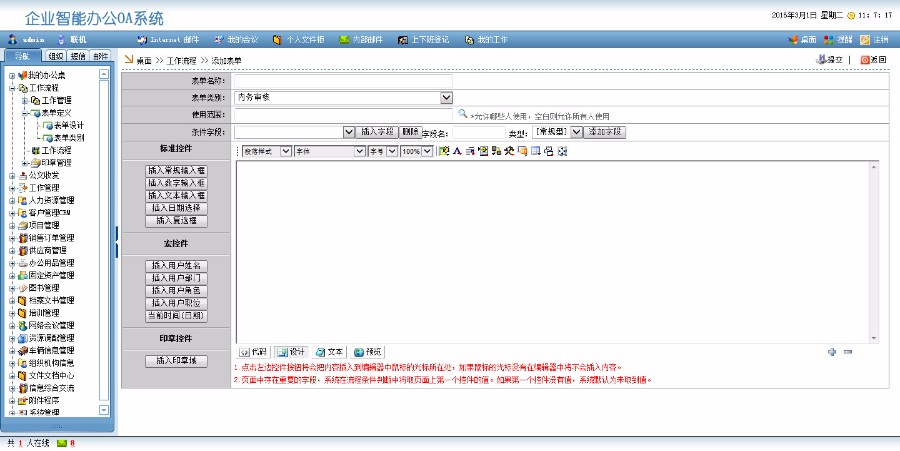Image resolution: width=900 pixels, height=451 pixels.
Task: Select 公文收发 in the tree
Action: click(x=44, y=176)
